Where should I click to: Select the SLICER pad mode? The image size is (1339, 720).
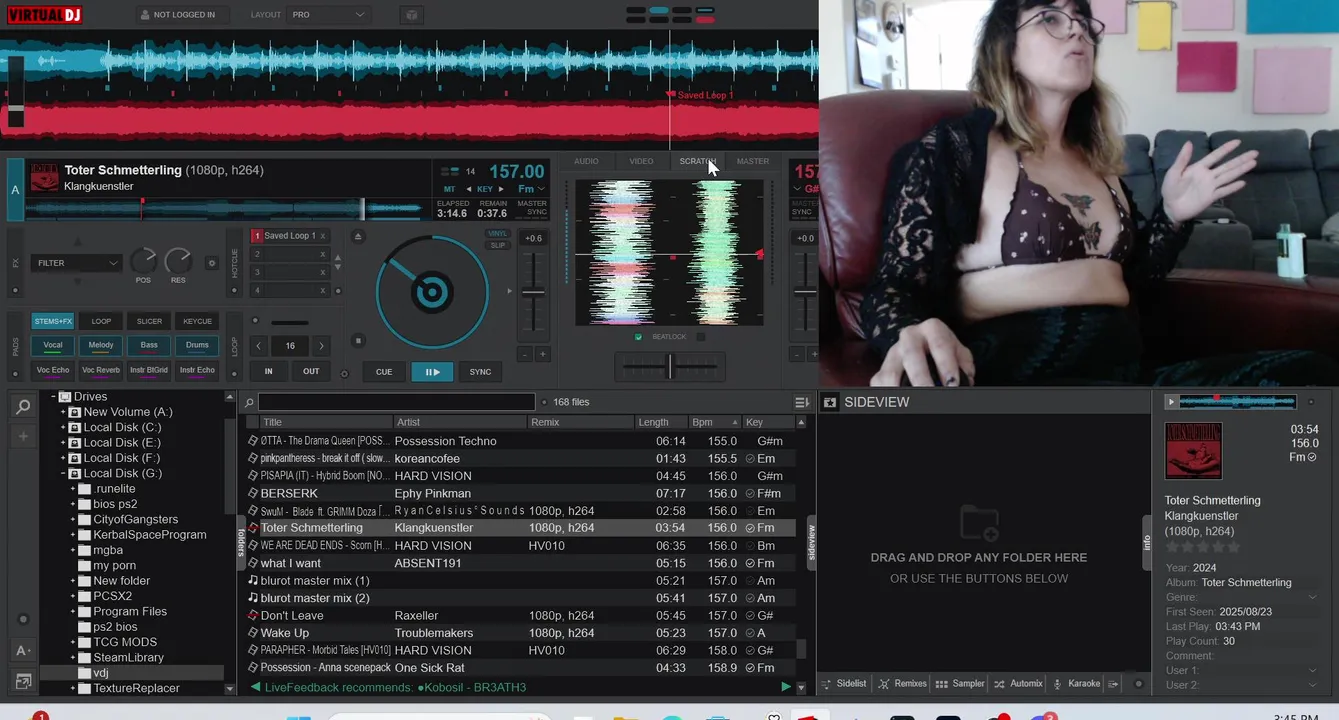[x=149, y=321]
